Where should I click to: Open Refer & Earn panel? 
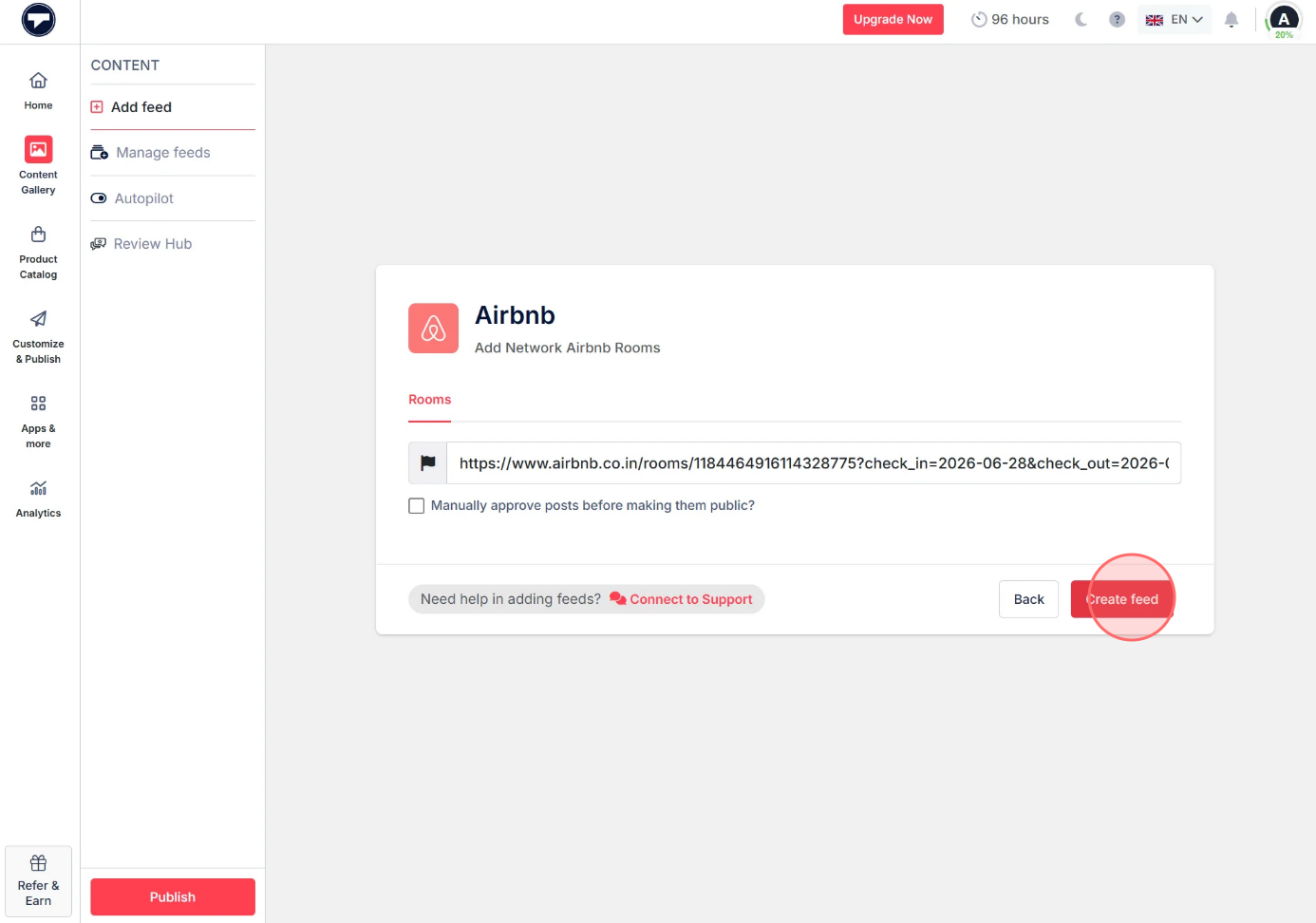(x=38, y=881)
